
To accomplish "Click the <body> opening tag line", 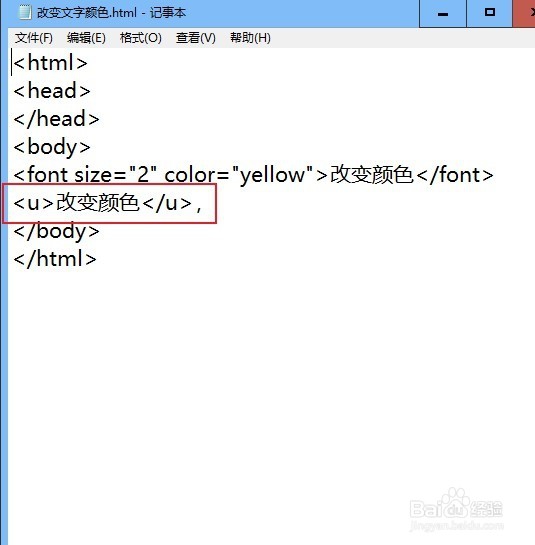I will click(x=52, y=147).
